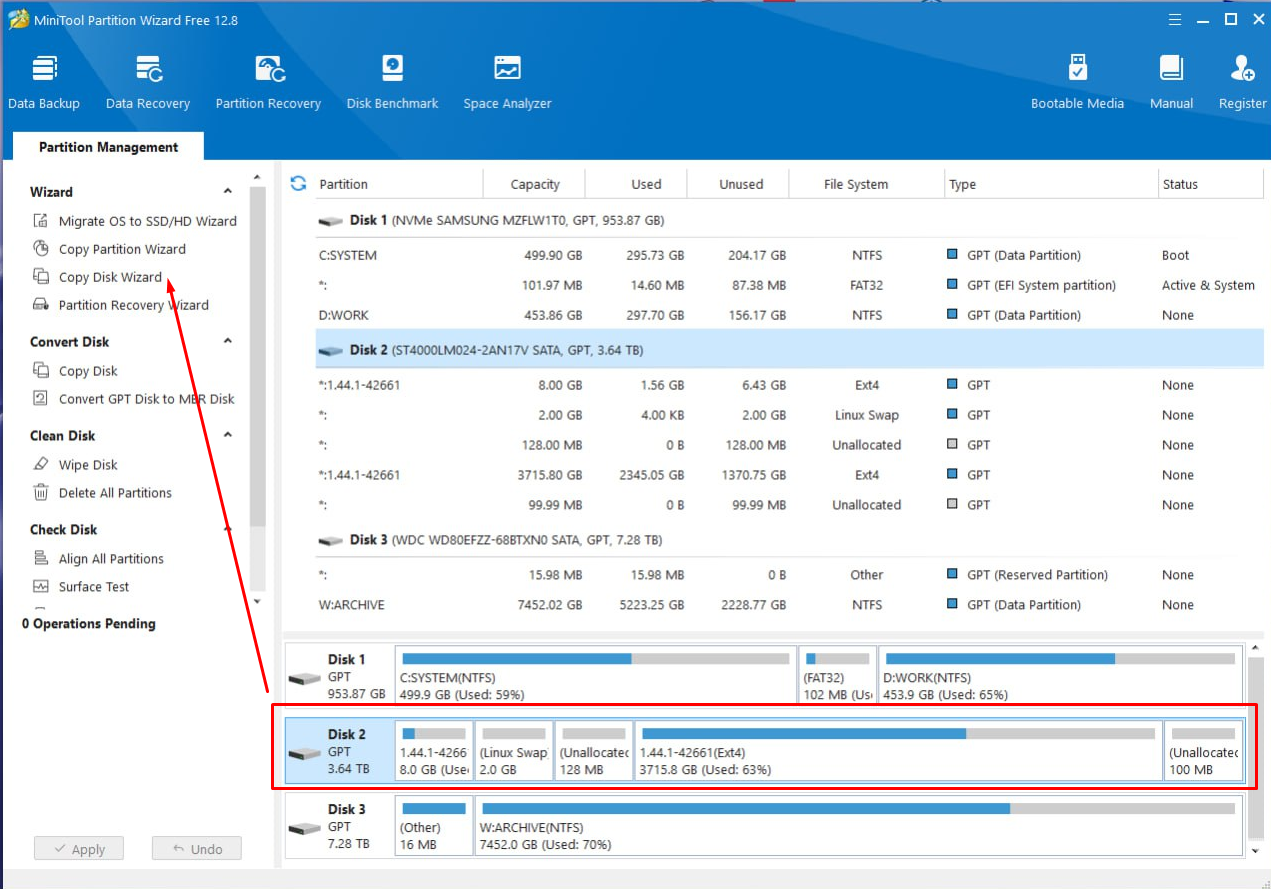Select the Disk 1 NVMe SAMSUNG header row

point(788,220)
